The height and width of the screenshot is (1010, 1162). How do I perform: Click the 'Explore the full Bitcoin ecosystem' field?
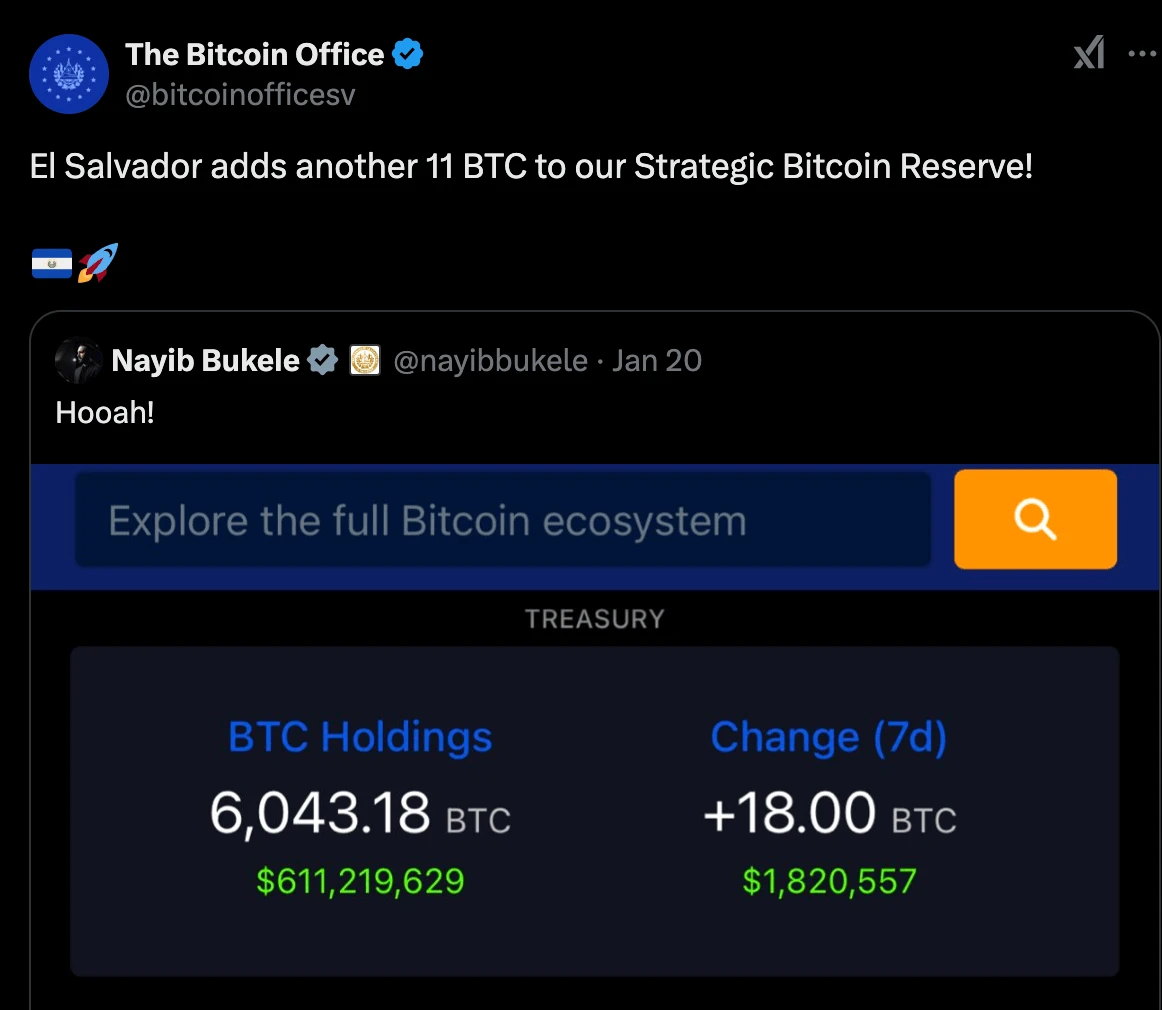coord(502,519)
